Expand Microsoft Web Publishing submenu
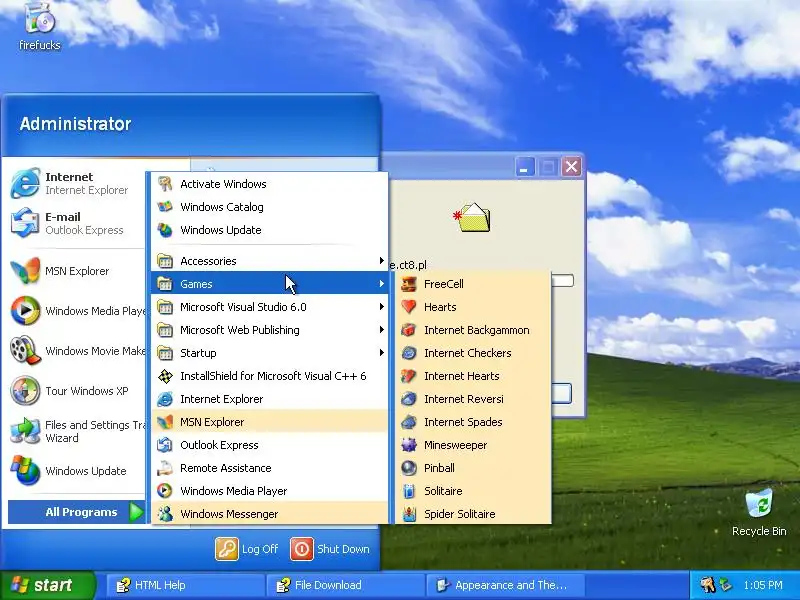The width and height of the screenshot is (800, 600). pos(269,330)
